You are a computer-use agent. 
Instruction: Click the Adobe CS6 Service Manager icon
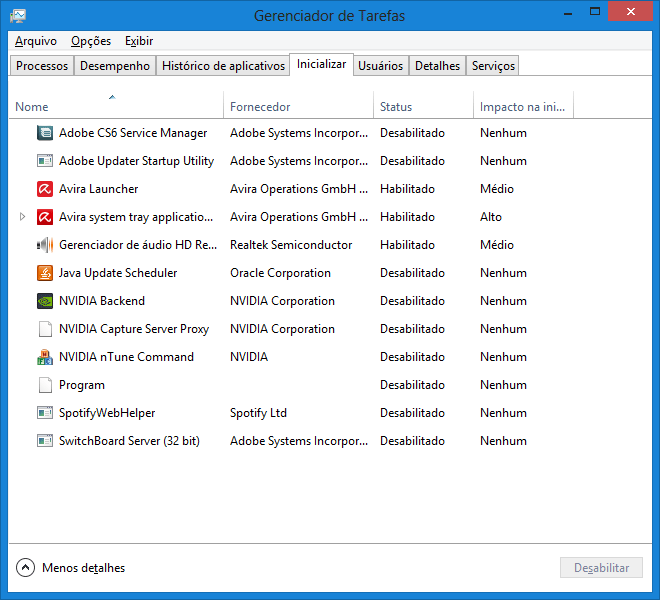45,133
